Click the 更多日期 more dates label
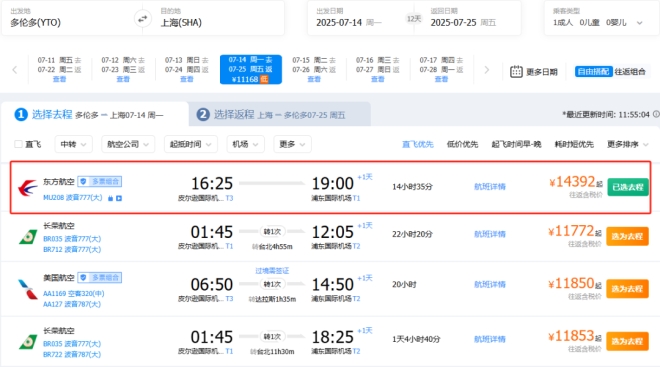The image size is (660, 367). click(542, 72)
